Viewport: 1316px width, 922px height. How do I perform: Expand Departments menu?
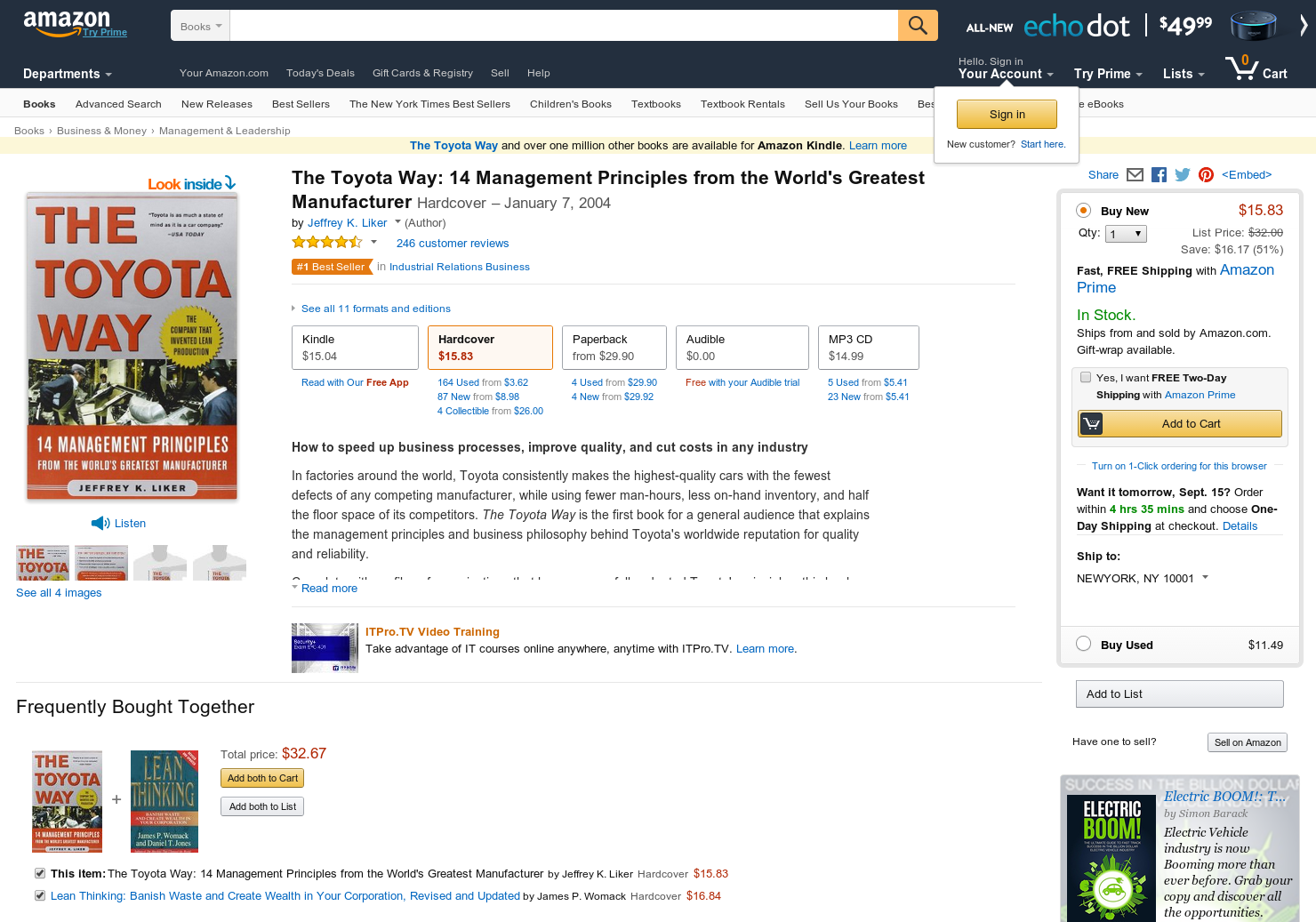pyautogui.click(x=68, y=74)
